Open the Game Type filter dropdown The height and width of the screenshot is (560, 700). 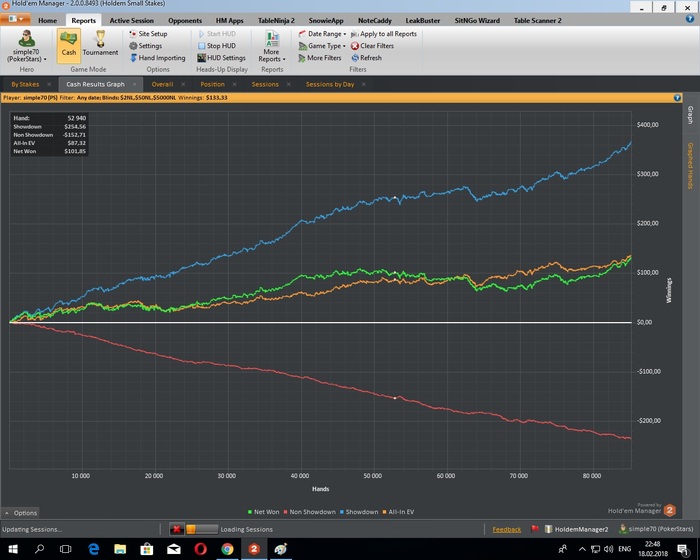pos(322,46)
